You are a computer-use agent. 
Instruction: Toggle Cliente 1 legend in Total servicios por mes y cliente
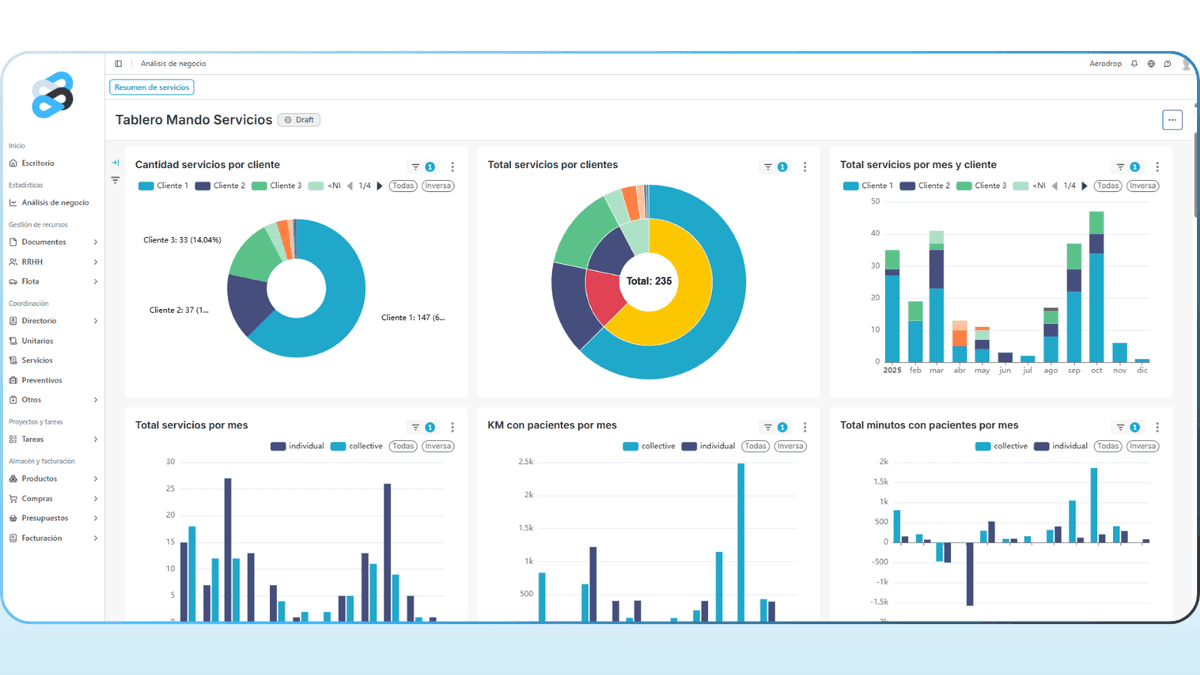pos(868,186)
